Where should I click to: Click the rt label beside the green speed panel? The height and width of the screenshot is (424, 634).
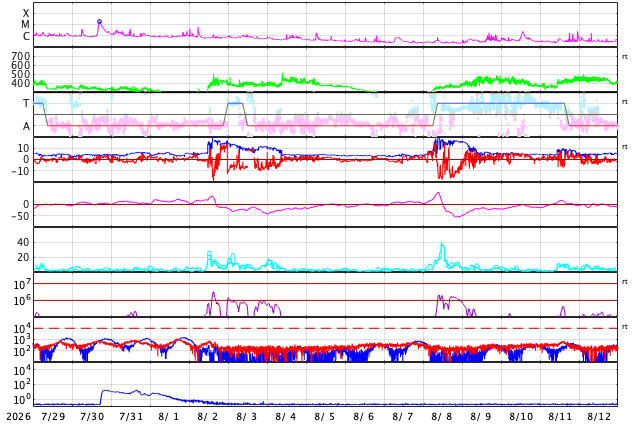pos(624,57)
